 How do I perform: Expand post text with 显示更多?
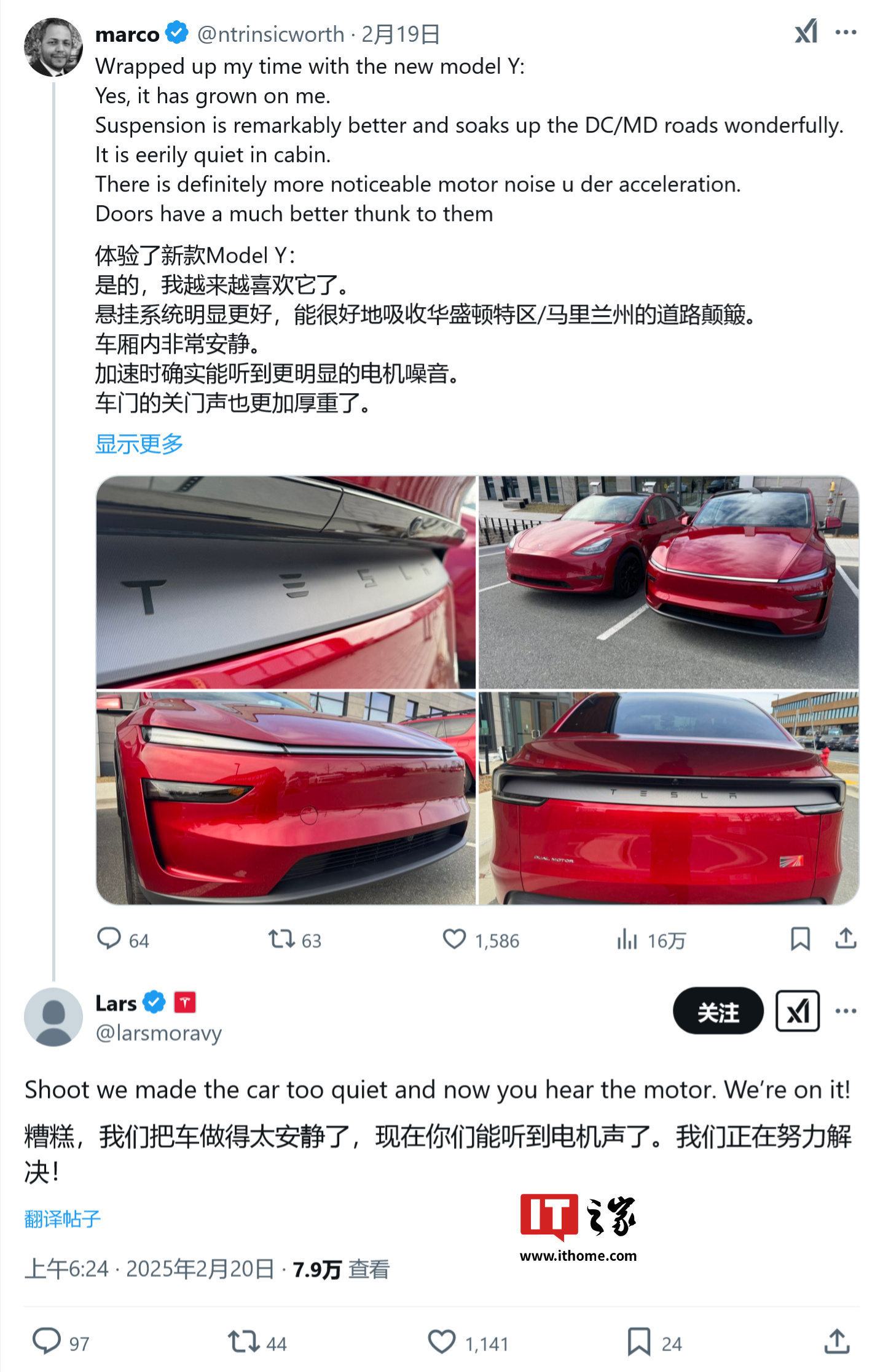coord(139,443)
